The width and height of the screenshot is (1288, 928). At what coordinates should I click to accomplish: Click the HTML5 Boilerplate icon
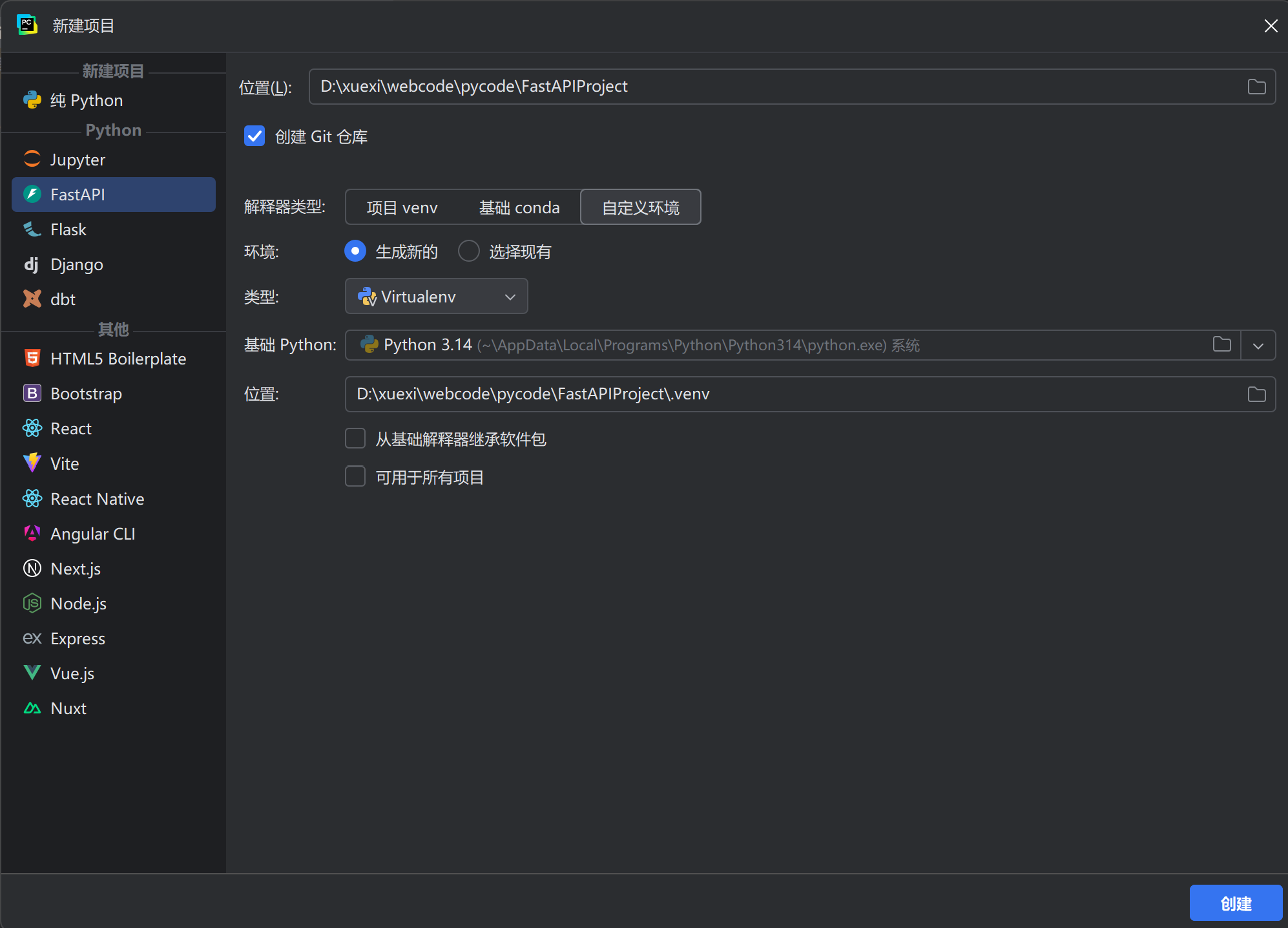tap(32, 358)
